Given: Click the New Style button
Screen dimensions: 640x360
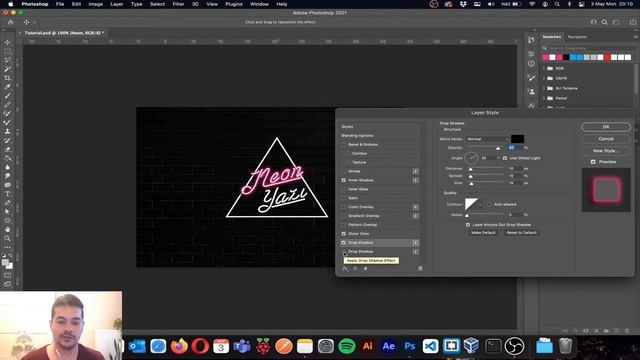Looking at the screenshot, I should (606, 151).
